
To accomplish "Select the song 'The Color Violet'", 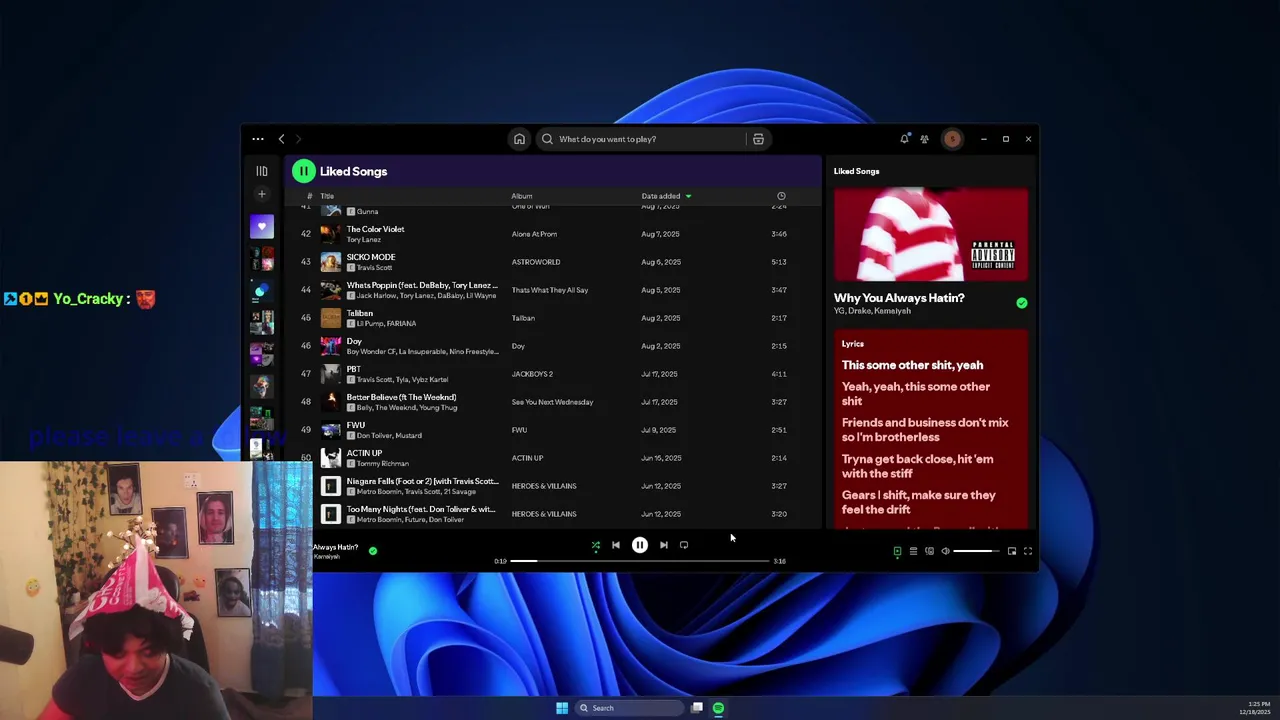I will pos(375,229).
